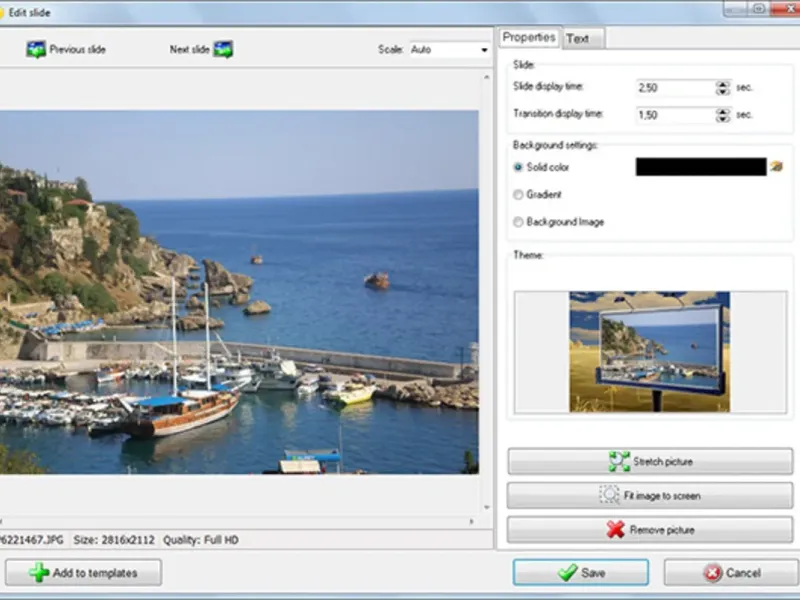Click the Remove picture button

[x=650, y=530]
